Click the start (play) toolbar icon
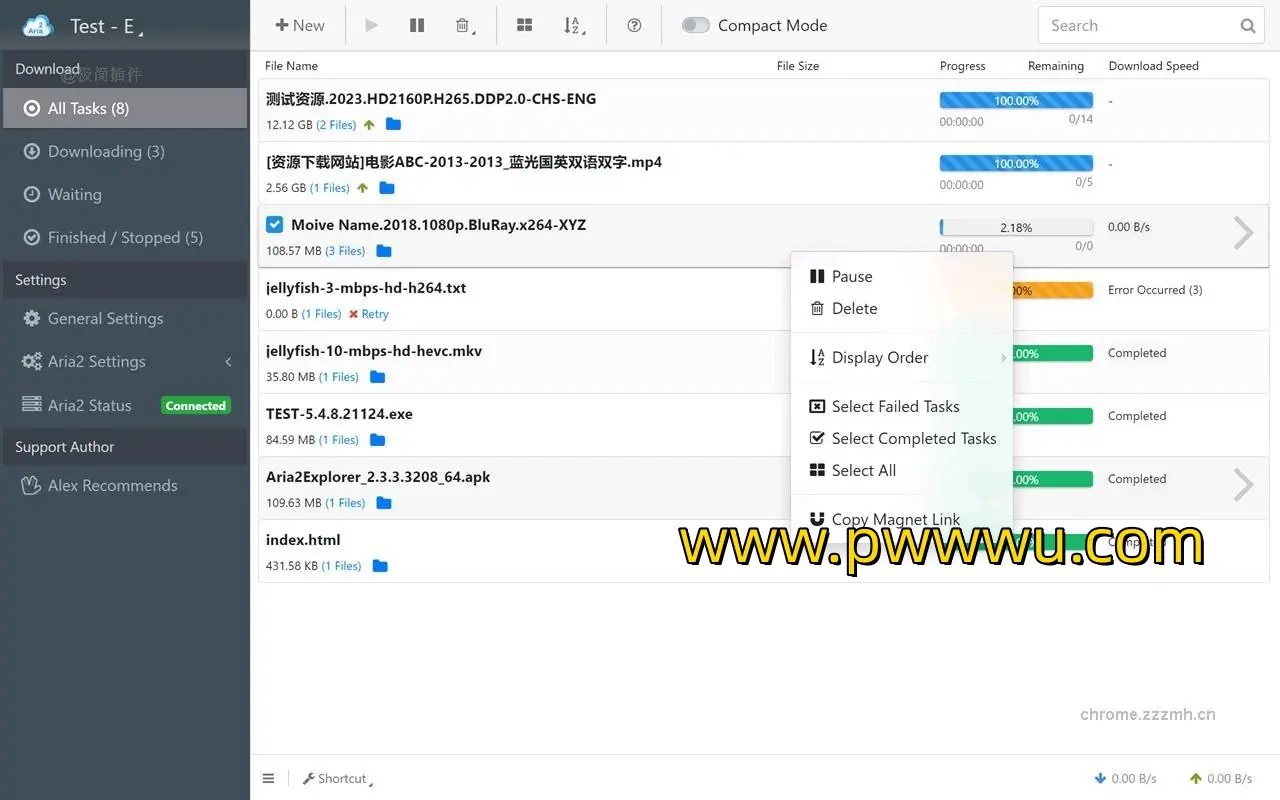This screenshot has height=800, width=1280. coord(372,26)
